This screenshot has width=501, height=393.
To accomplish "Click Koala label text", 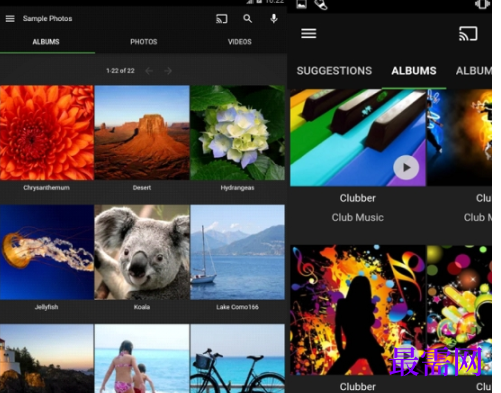I will tap(142, 307).
